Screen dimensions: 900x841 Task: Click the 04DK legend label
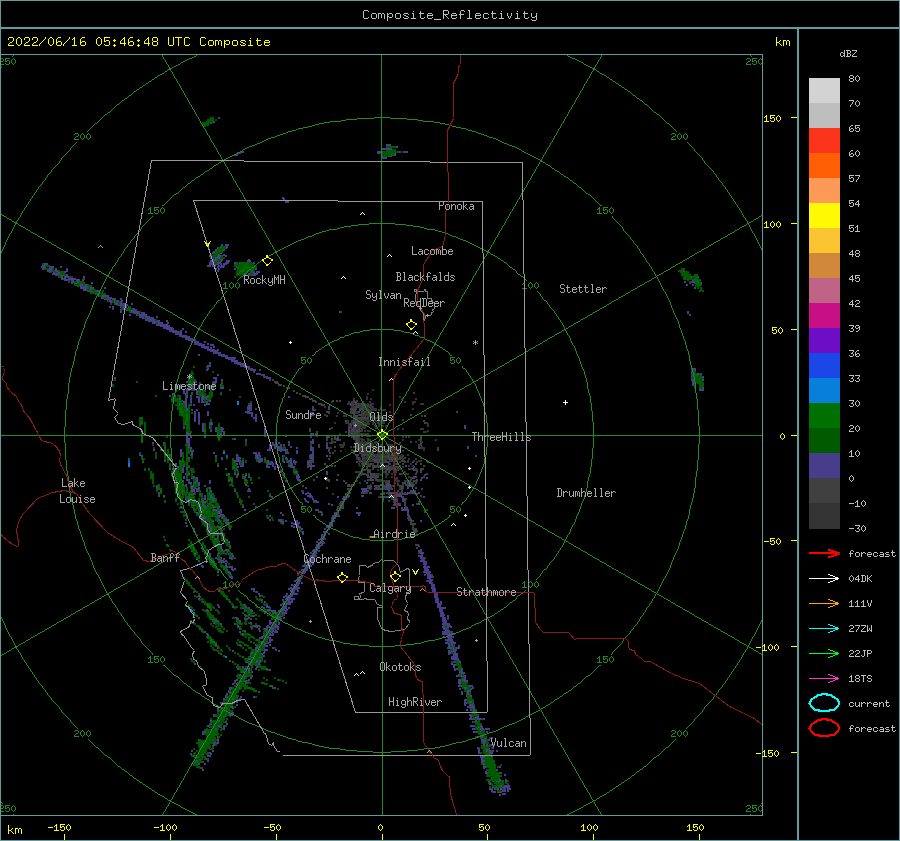pyautogui.click(x=860, y=579)
